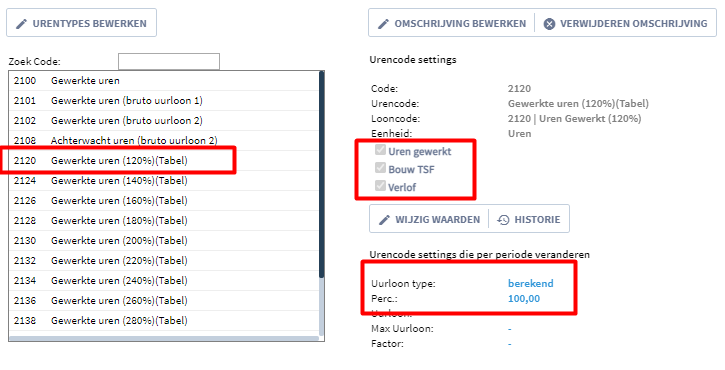Click Urencode value Gewerkte uren (120%)(Tabel) in settings
This screenshot has width=725, height=370.
pos(578,104)
